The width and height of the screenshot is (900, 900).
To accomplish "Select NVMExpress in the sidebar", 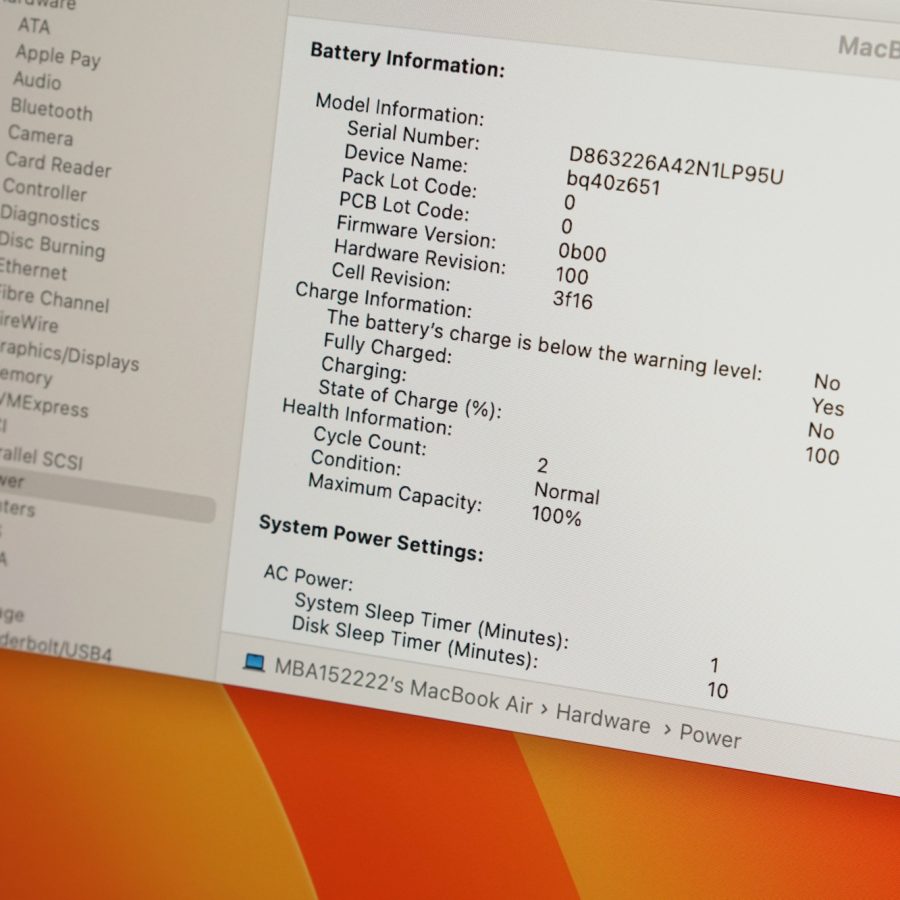I will [x=44, y=405].
